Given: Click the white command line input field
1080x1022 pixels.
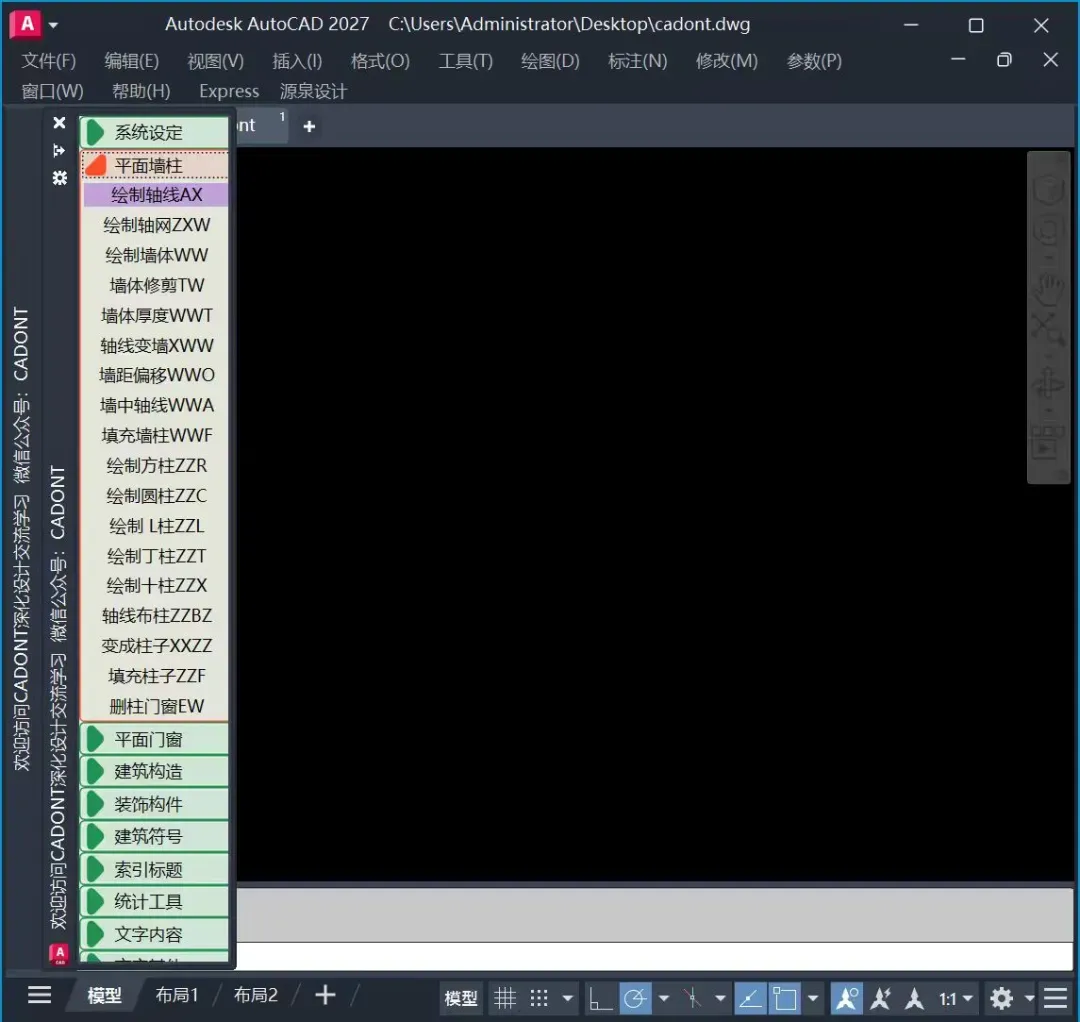Looking at the screenshot, I should (x=654, y=956).
